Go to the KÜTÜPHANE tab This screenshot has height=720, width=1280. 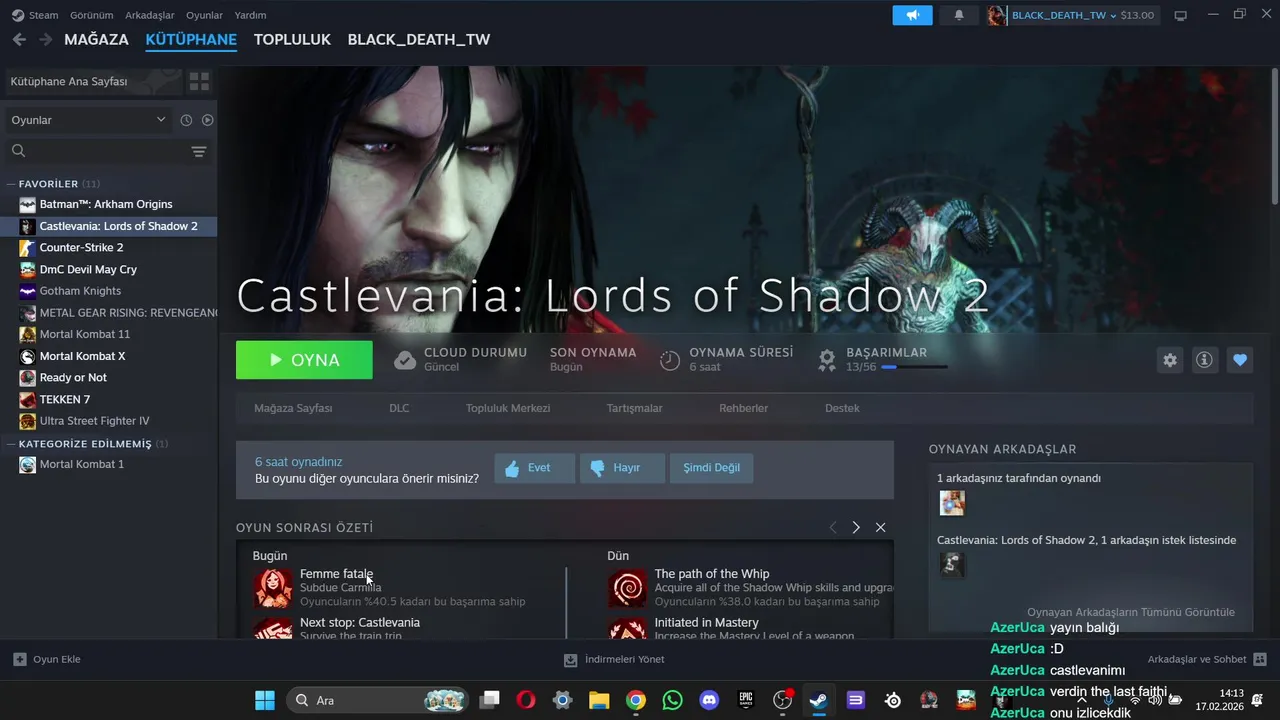click(x=191, y=40)
